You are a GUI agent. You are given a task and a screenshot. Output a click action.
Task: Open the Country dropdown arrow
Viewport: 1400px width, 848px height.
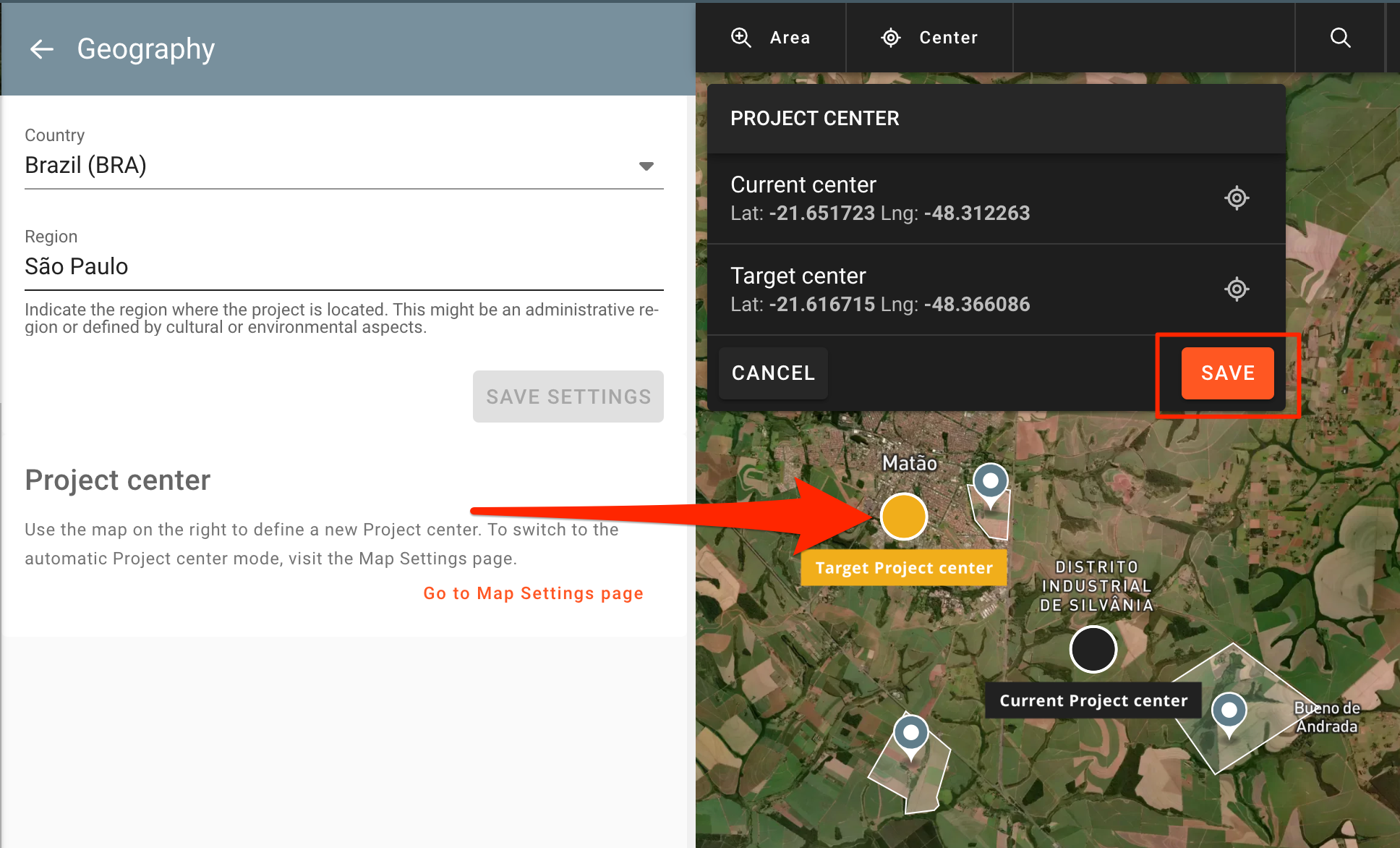(x=646, y=166)
